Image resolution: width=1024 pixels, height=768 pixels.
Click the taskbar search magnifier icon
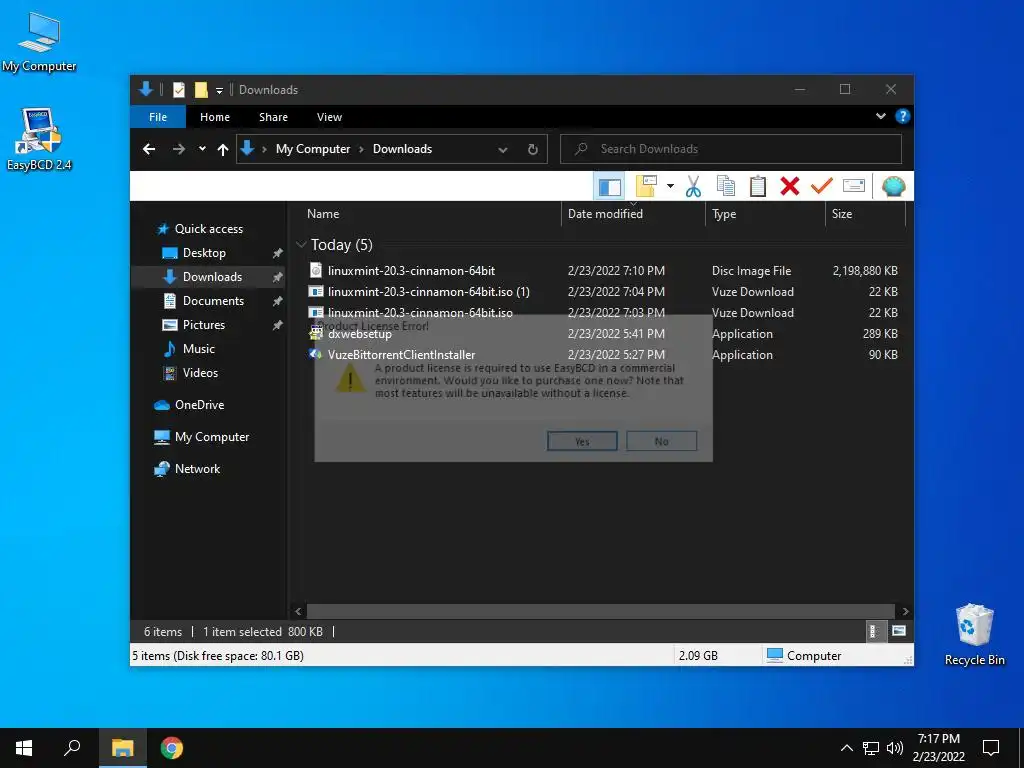[x=72, y=748]
